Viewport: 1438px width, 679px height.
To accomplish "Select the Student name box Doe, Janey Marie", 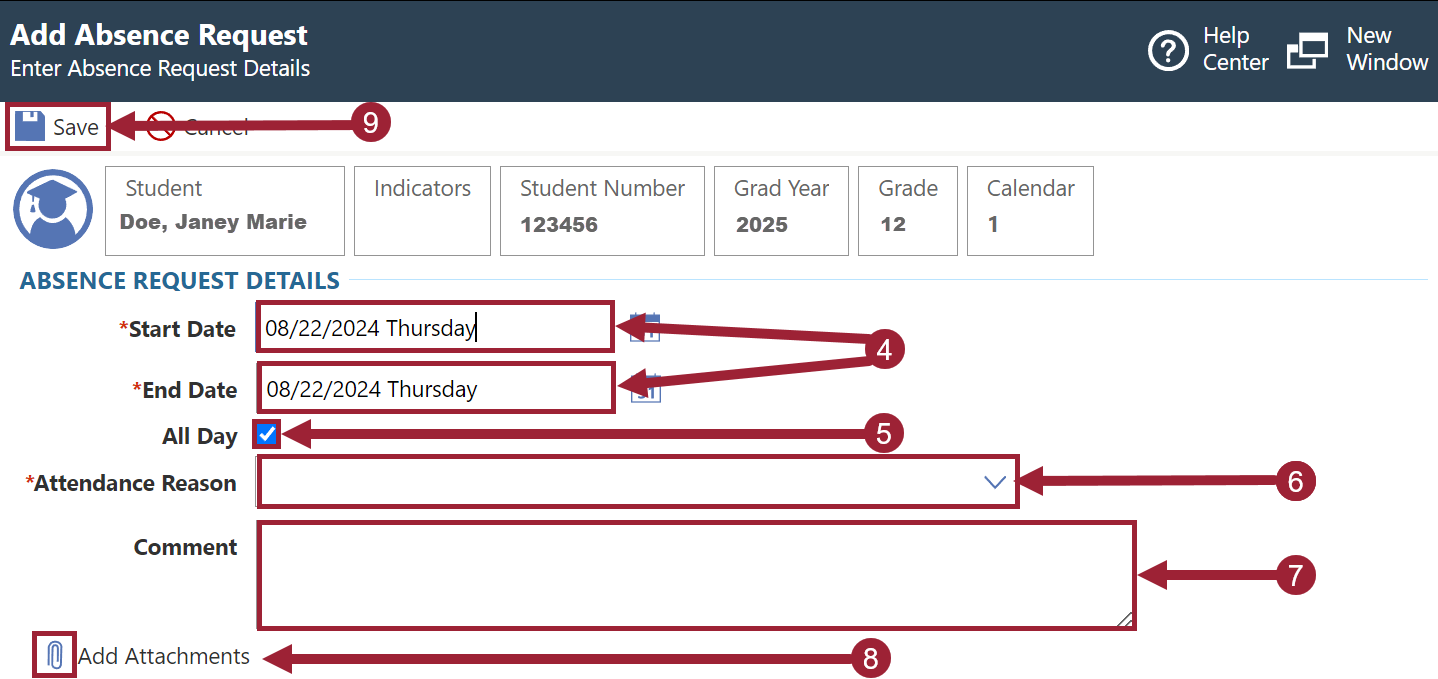I will 225,211.
